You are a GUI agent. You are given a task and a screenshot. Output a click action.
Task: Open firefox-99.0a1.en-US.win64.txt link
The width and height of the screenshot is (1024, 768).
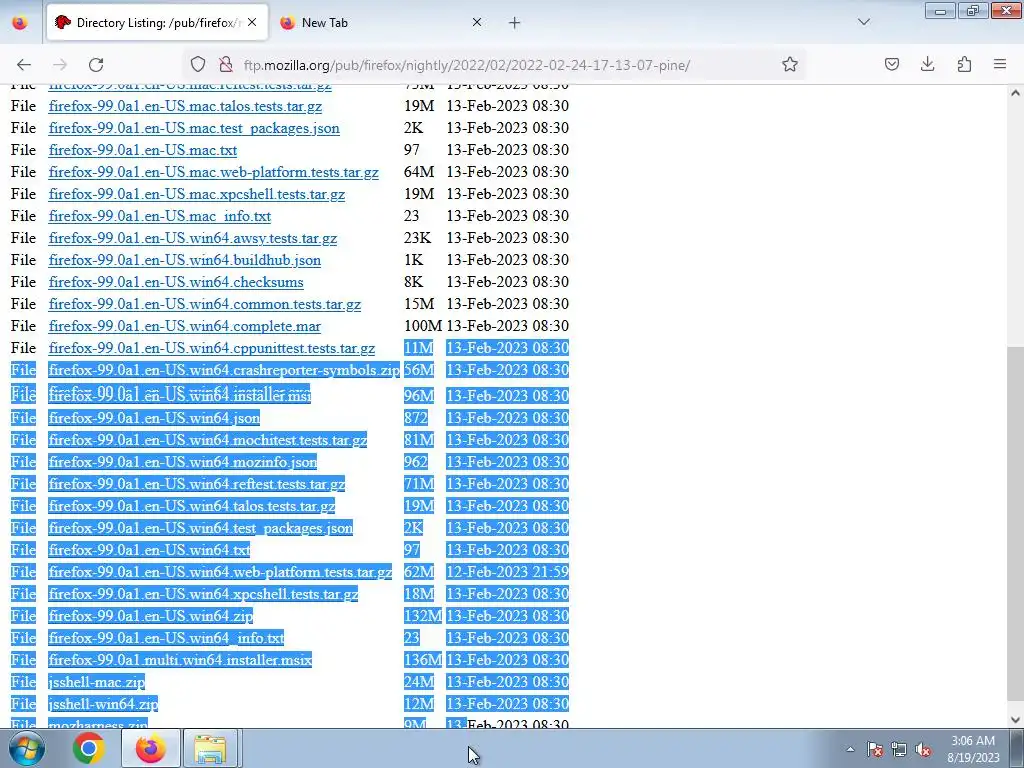tap(150, 550)
